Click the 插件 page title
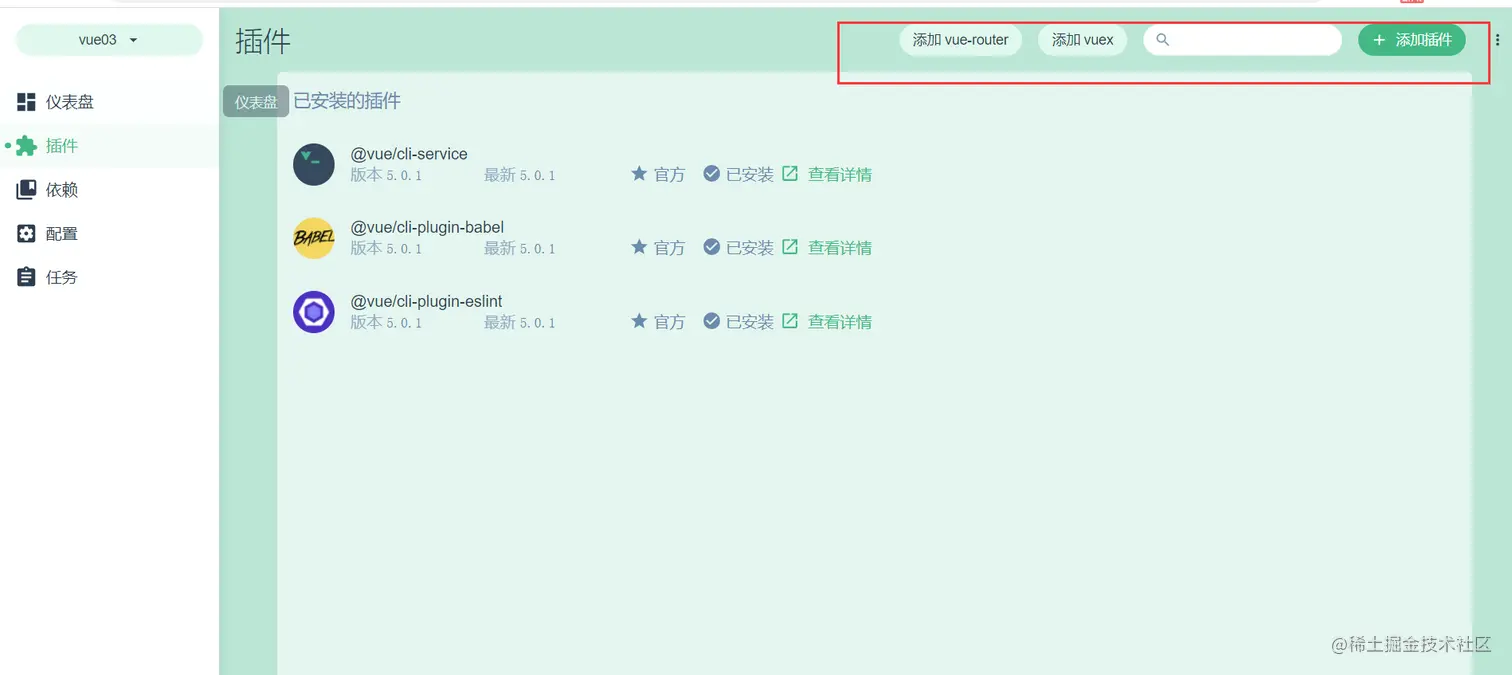The image size is (1512, 675). click(263, 41)
